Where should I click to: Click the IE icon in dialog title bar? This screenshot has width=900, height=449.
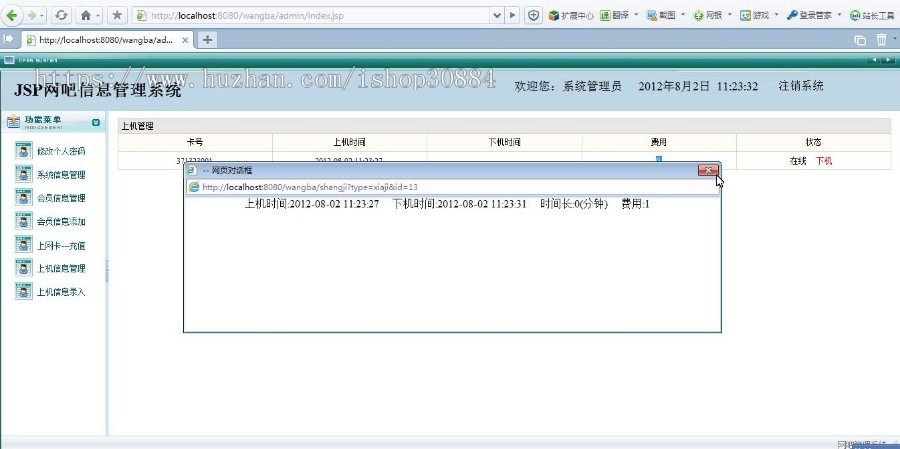point(192,170)
